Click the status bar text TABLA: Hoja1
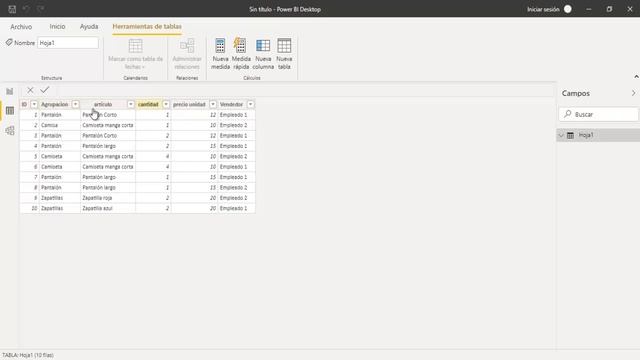This screenshot has height=360, width=640. [x=28, y=355]
